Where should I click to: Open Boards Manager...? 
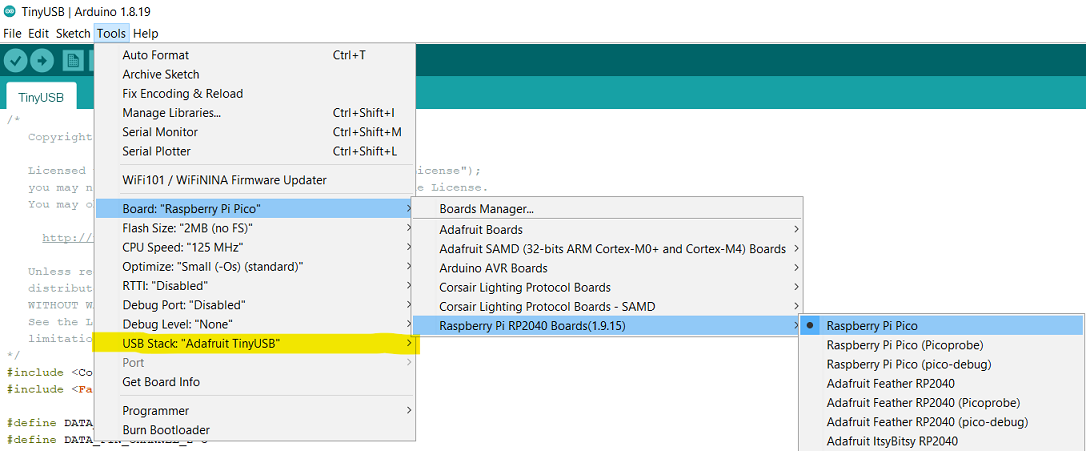(607, 209)
